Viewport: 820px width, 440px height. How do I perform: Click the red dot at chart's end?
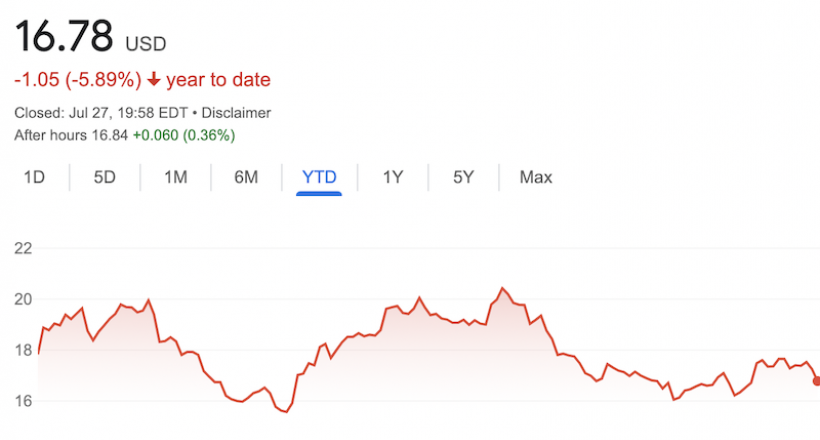[816, 381]
